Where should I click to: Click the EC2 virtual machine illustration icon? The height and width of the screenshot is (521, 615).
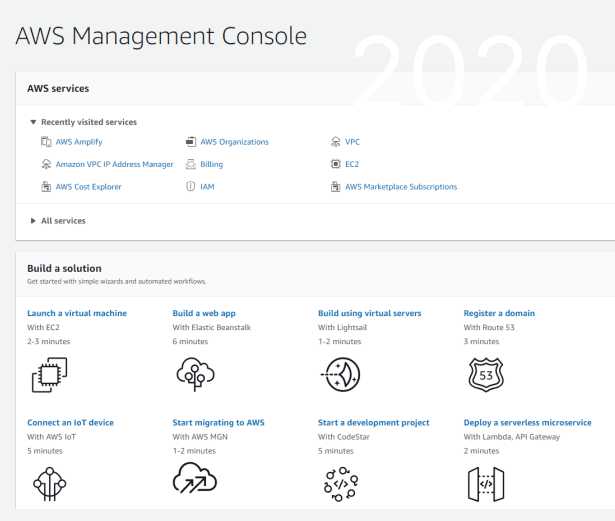click(x=49, y=375)
